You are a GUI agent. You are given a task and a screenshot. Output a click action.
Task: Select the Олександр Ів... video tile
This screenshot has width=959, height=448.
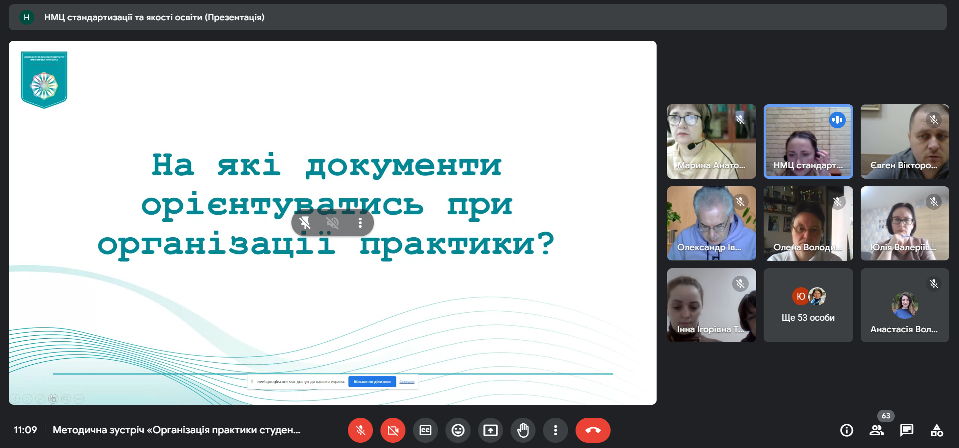711,223
